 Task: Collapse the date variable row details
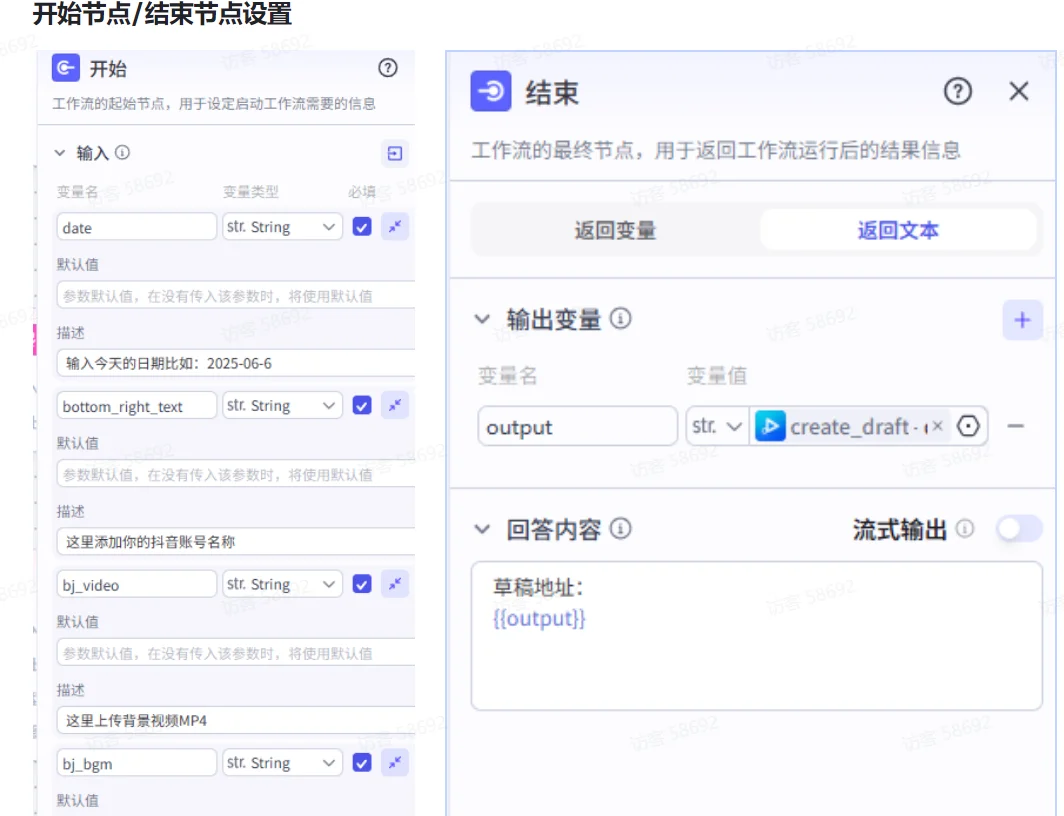(395, 227)
